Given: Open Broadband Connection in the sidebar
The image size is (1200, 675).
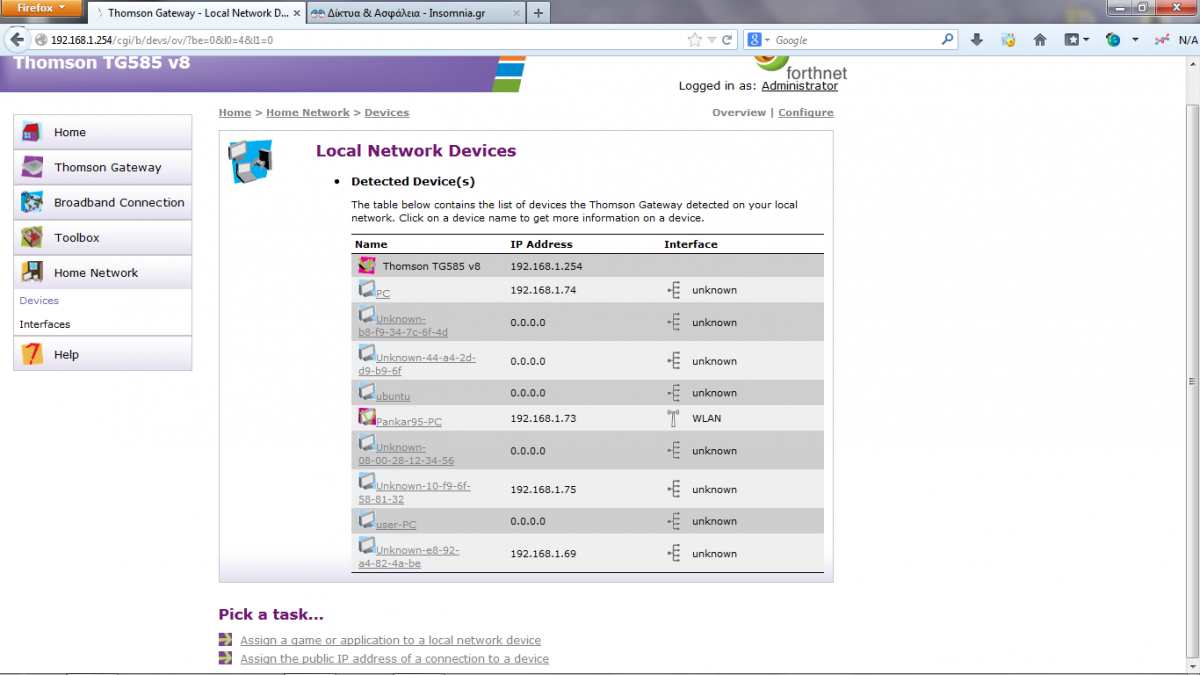Looking at the screenshot, I should pos(102,202).
